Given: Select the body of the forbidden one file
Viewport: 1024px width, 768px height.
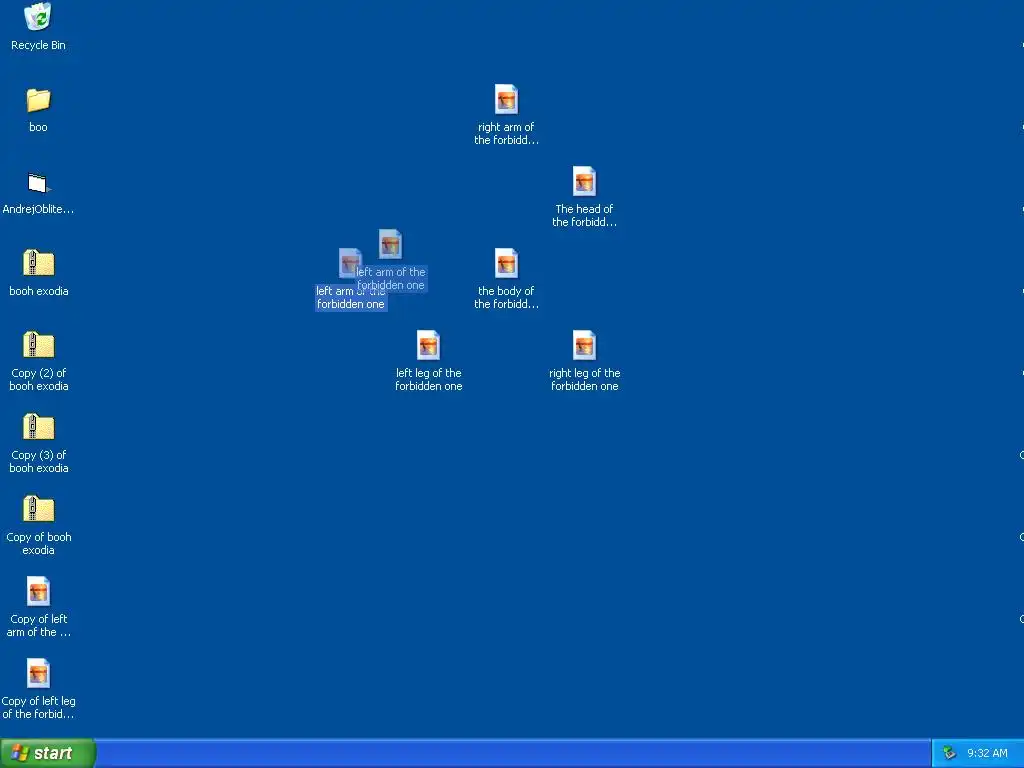Looking at the screenshot, I should pyautogui.click(x=506, y=264).
